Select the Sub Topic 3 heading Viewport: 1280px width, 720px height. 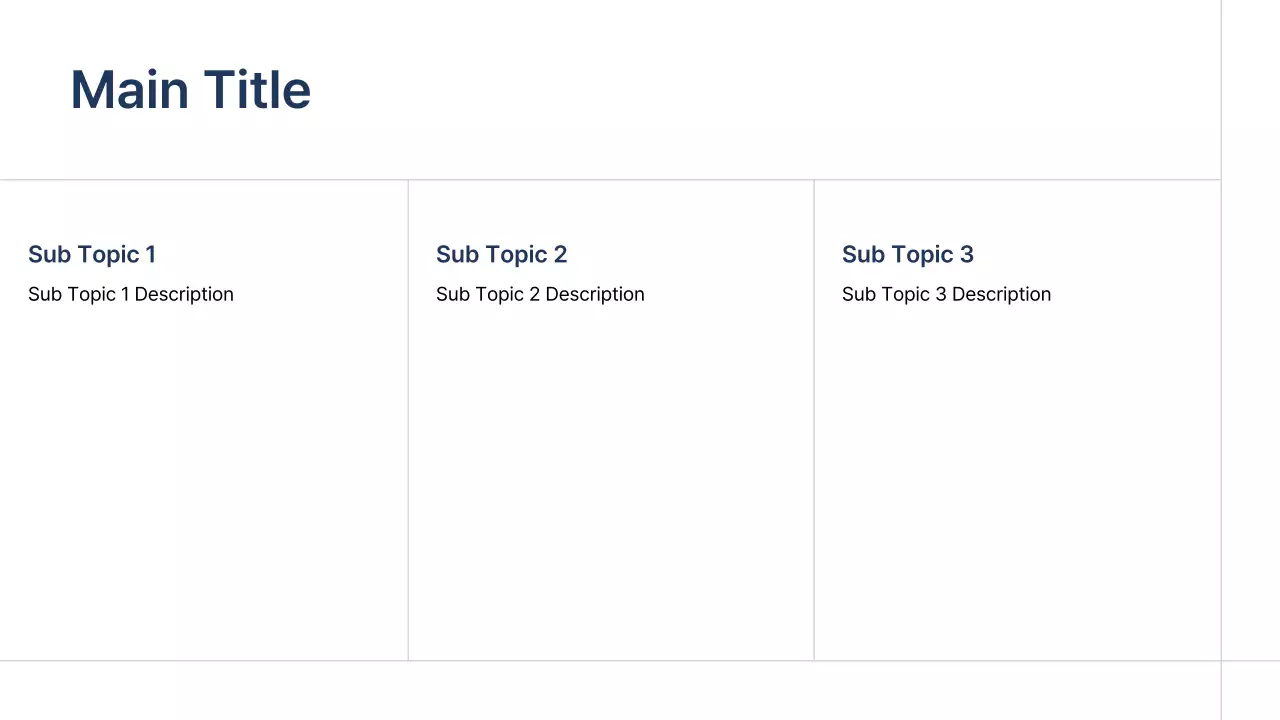(907, 254)
